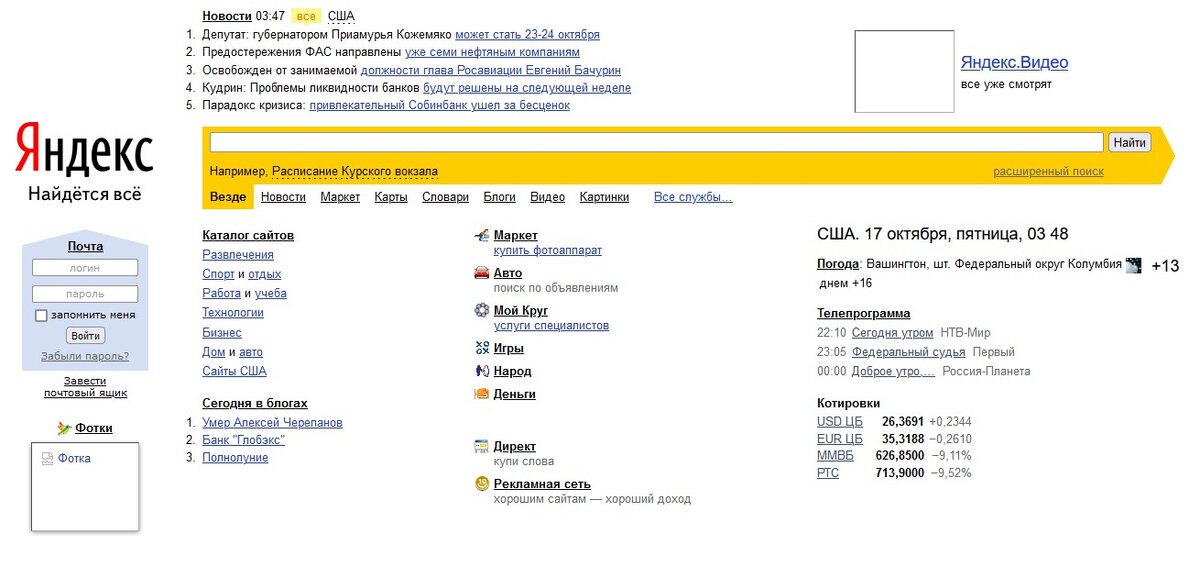The height and width of the screenshot is (567, 1200).
Task: Open the ММВБ index link
Action: [x=836, y=456]
